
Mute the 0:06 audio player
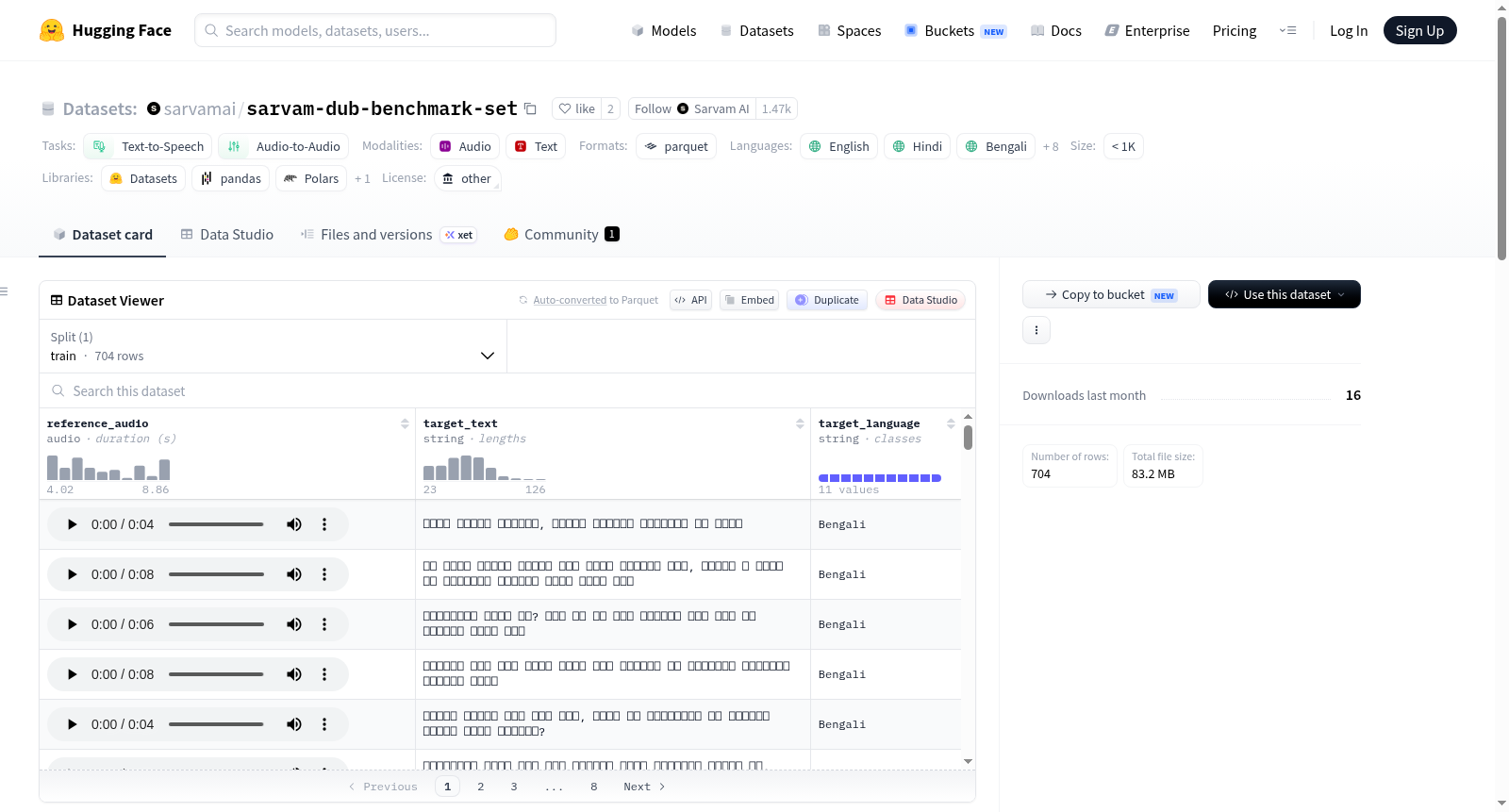[x=294, y=624]
